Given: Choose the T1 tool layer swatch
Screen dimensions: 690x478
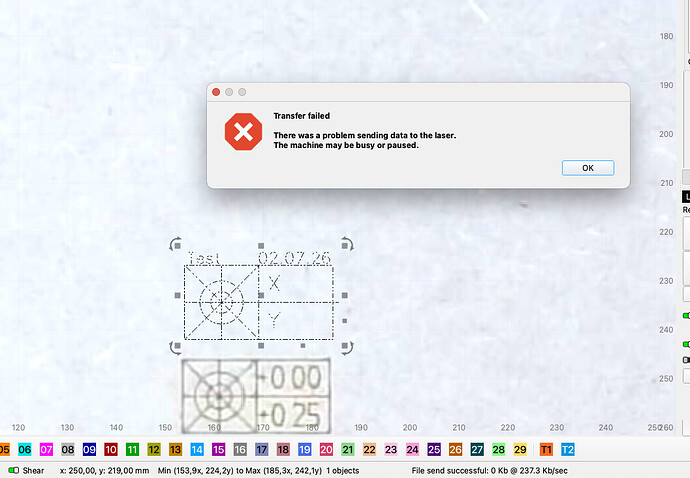Looking at the screenshot, I should point(546,449).
